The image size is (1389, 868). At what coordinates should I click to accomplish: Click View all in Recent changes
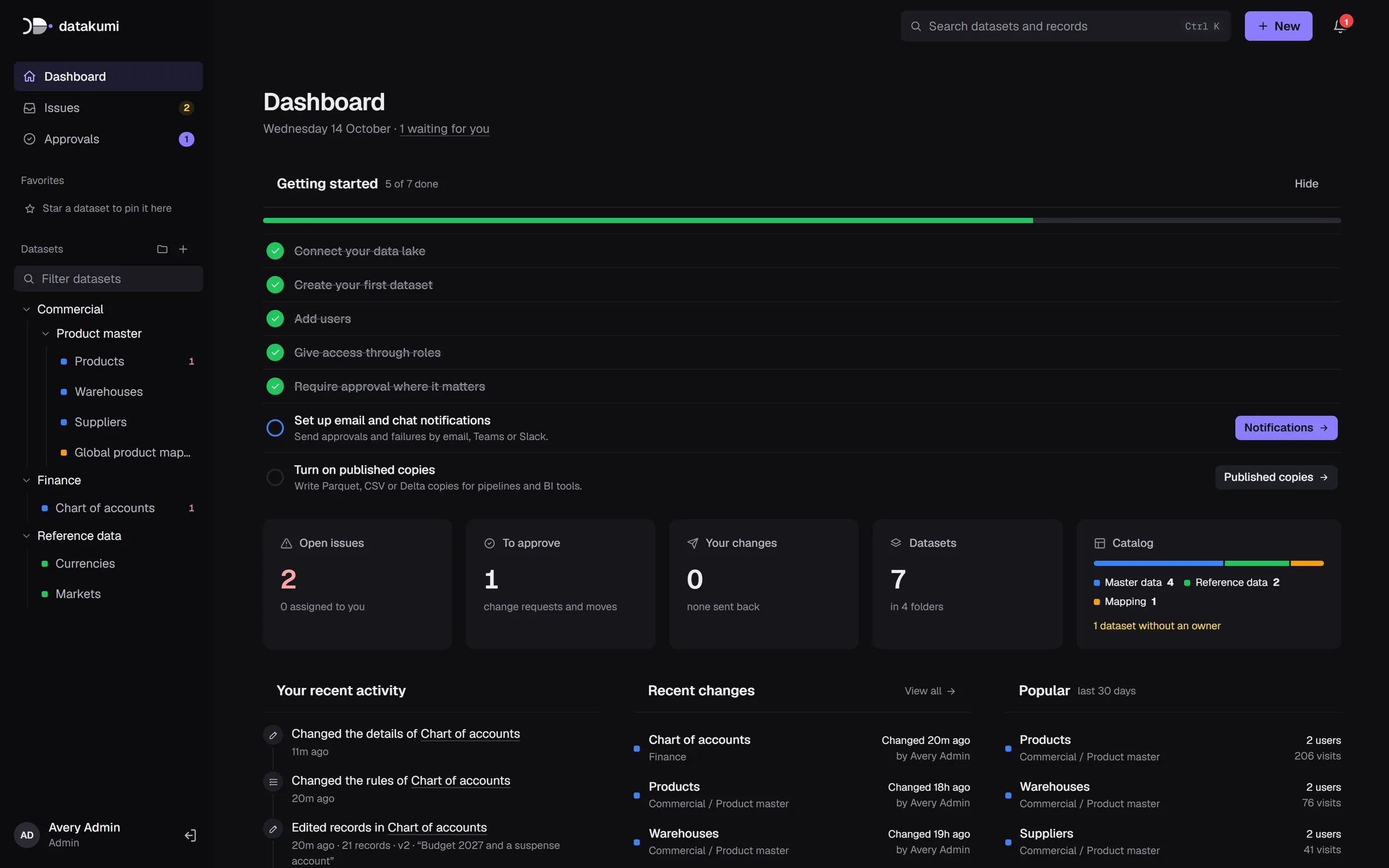click(929, 691)
